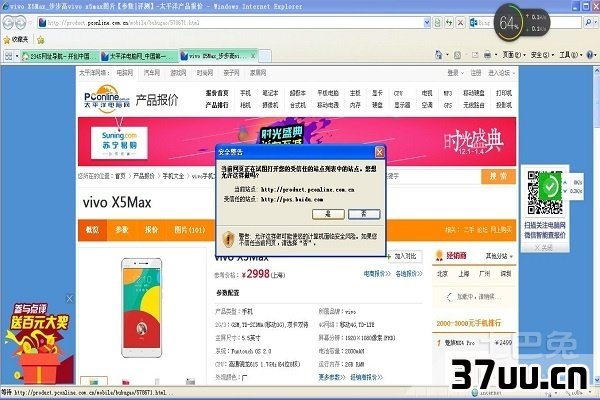The height and width of the screenshot is (400, 600).
Task: Select the 概览 product tab
Action: coord(92,230)
